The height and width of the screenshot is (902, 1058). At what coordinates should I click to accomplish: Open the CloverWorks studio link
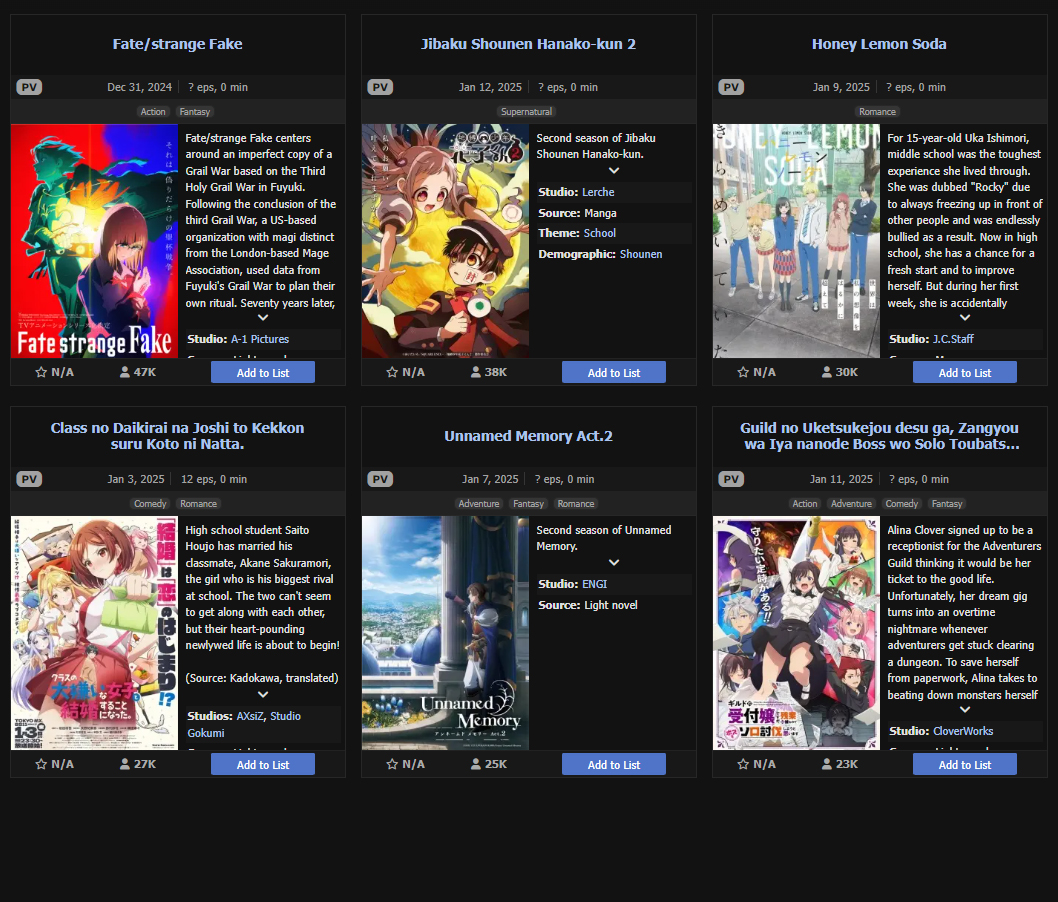(x=963, y=731)
